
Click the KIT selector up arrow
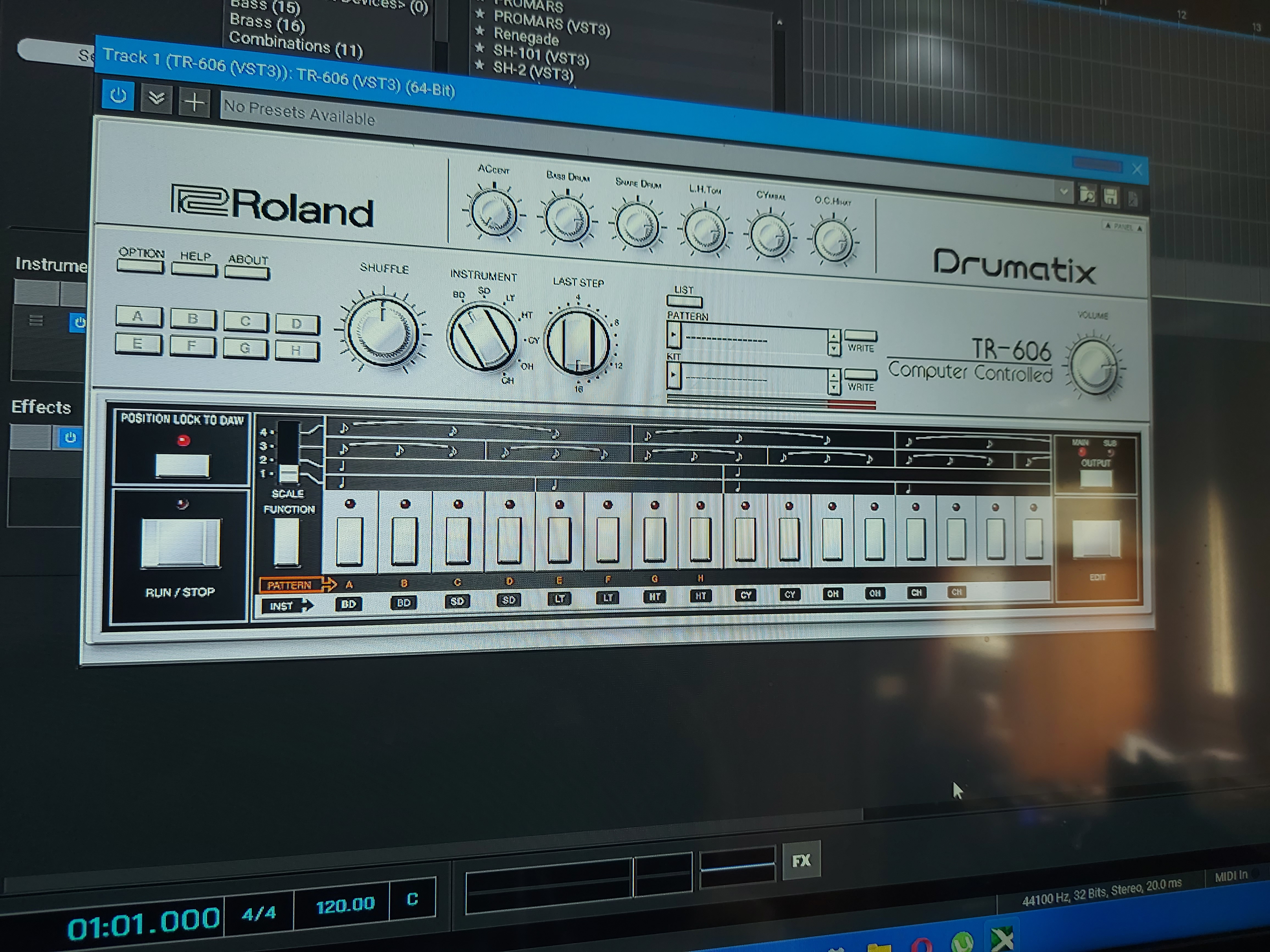click(x=834, y=376)
